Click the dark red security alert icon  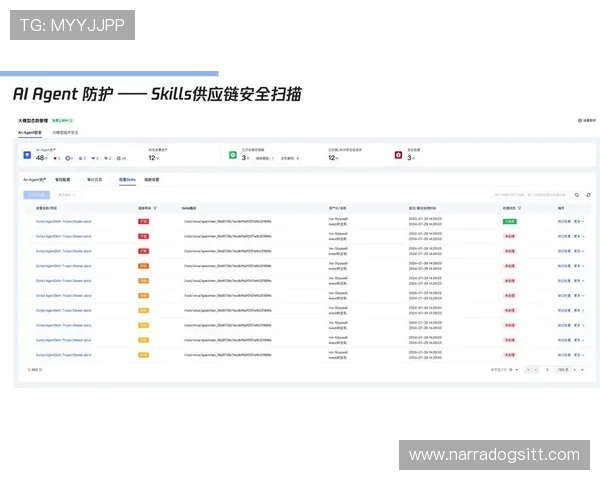398,155
